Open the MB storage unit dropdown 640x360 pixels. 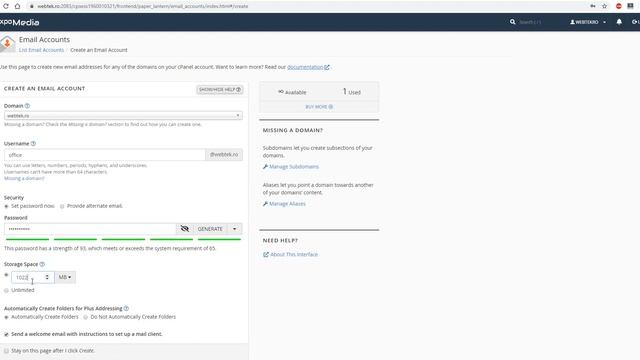click(65, 277)
